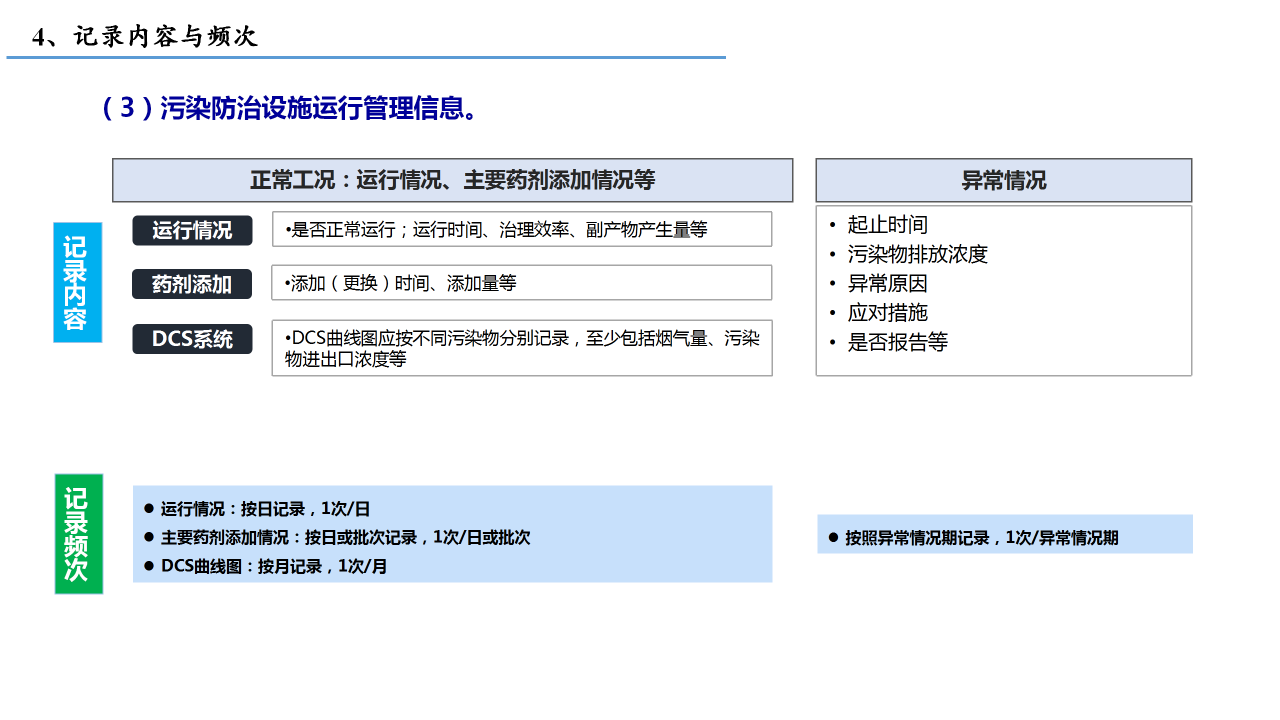Select the dark 运行情况 label

coord(192,230)
